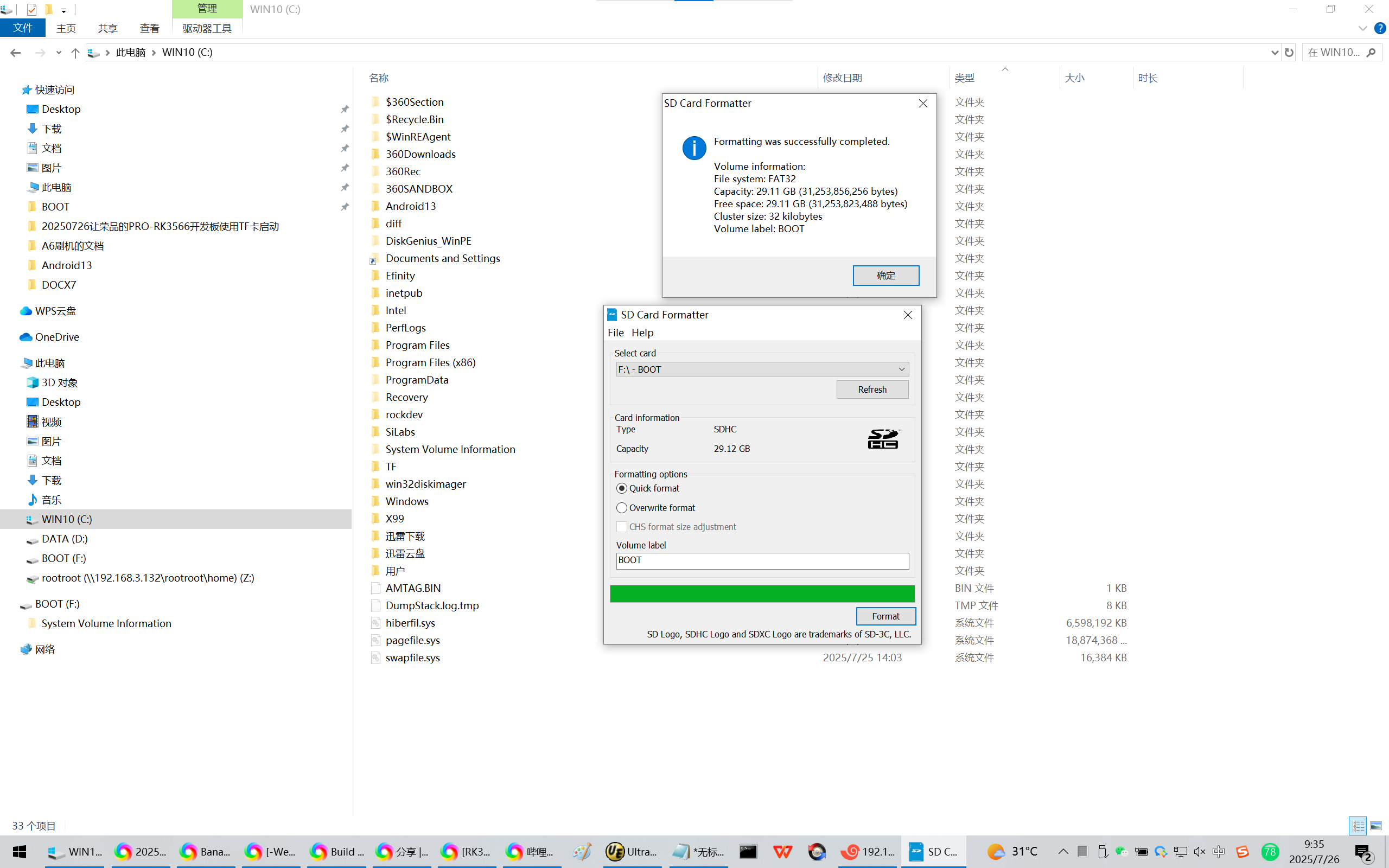Screen dimensions: 1389x868
Task: Select 网络 in navigation pane
Action: pos(45,649)
